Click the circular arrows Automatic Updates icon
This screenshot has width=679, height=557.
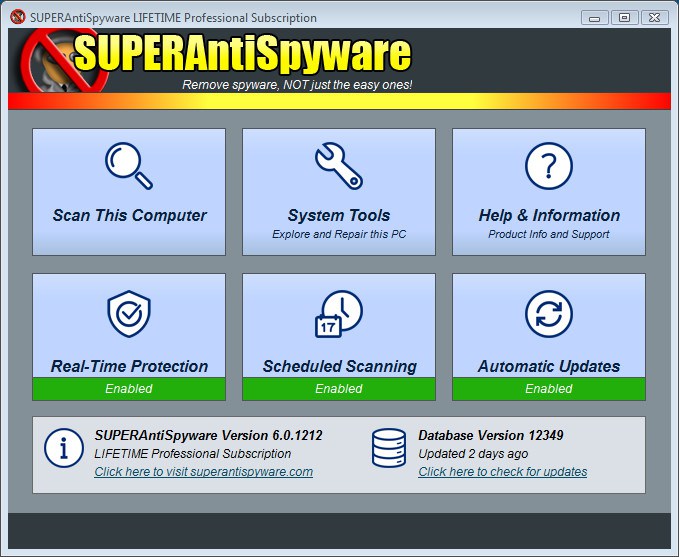pyautogui.click(x=549, y=314)
